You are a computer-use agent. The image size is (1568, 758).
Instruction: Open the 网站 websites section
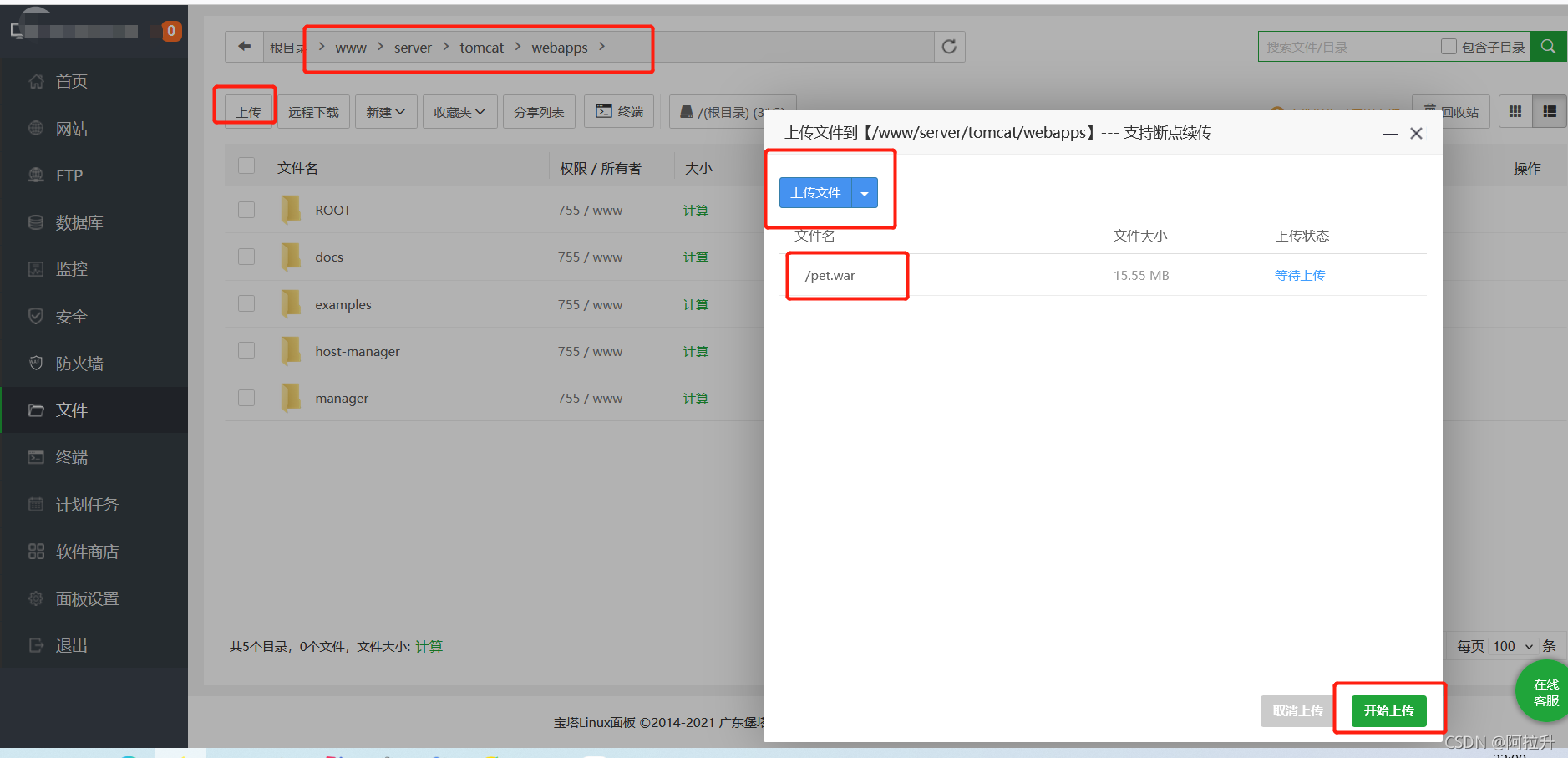pos(71,129)
